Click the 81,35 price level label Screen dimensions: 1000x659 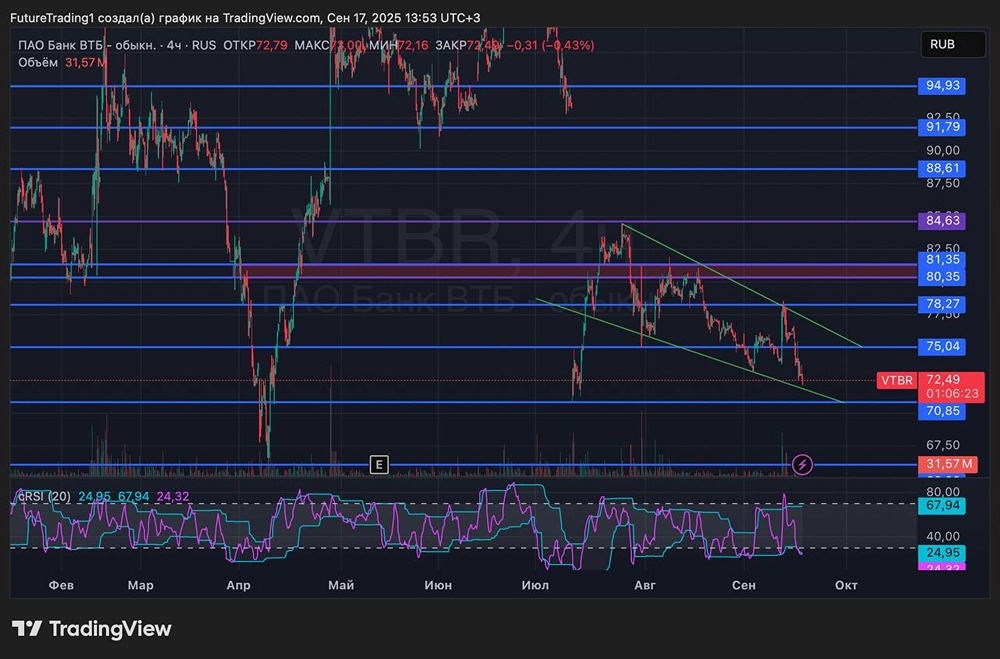coord(942,259)
